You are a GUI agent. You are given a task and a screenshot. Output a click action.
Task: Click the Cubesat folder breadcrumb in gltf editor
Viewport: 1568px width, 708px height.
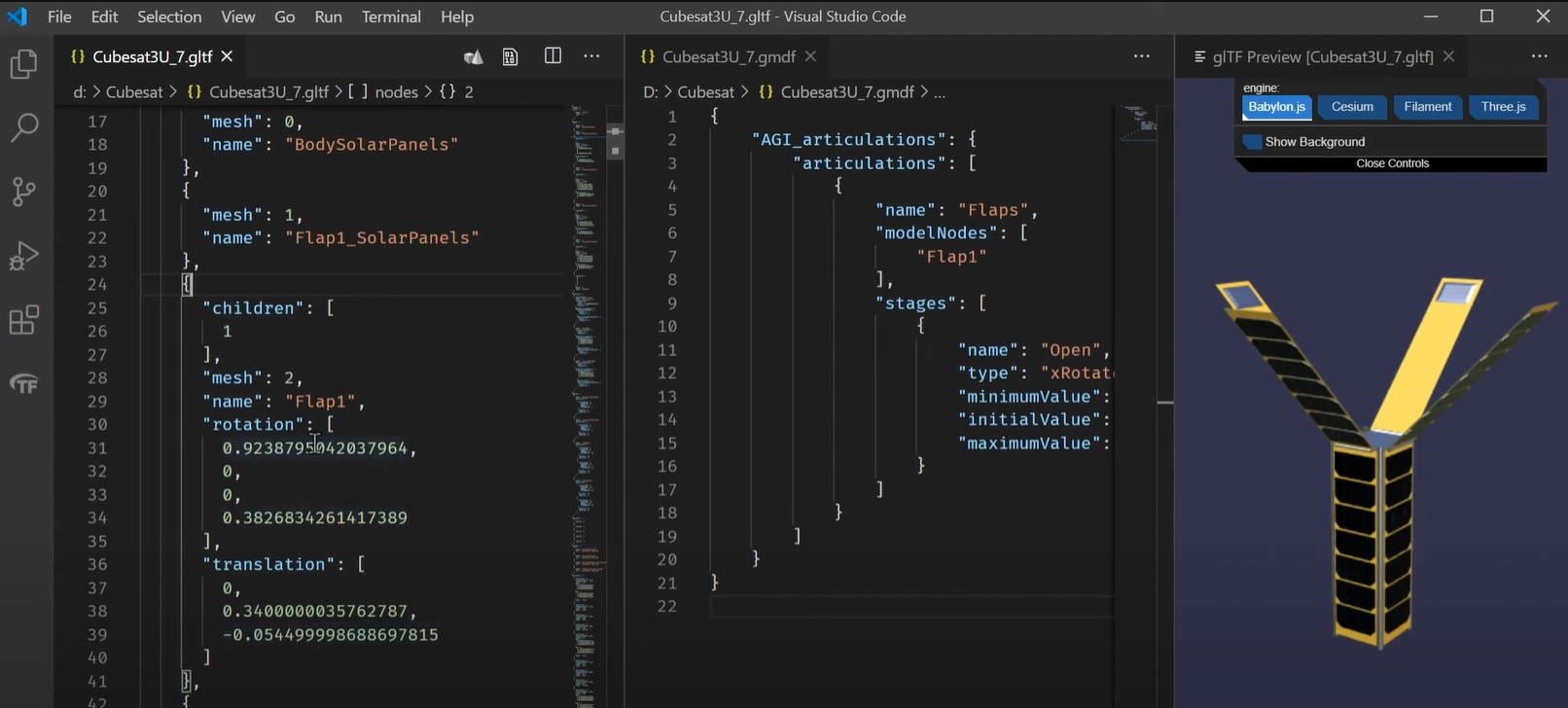click(134, 91)
